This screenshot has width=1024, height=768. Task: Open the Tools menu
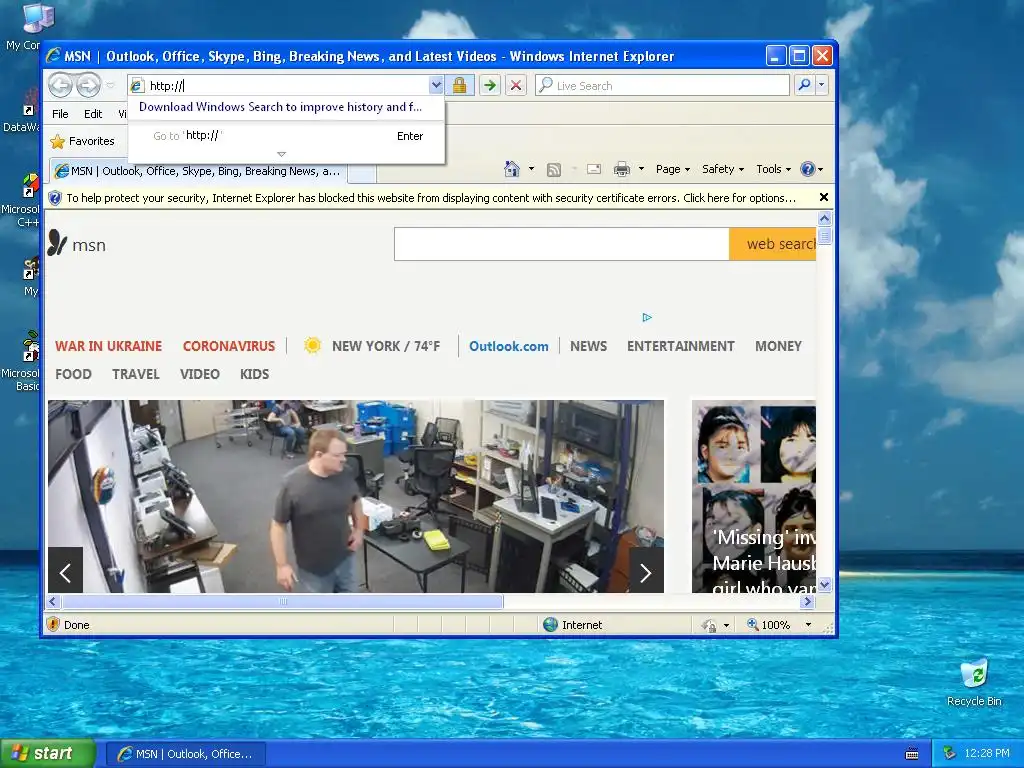pyautogui.click(x=773, y=169)
